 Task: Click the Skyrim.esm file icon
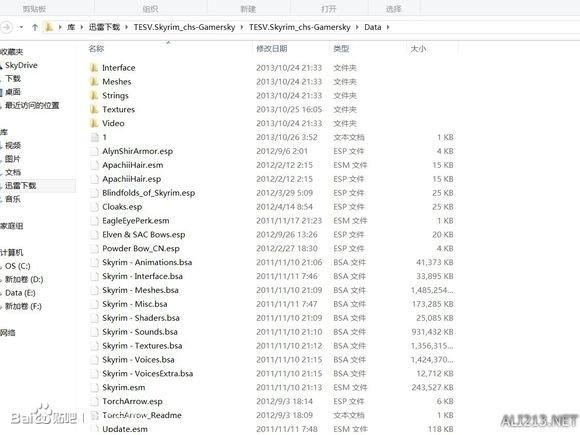click(x=95, y=387)
